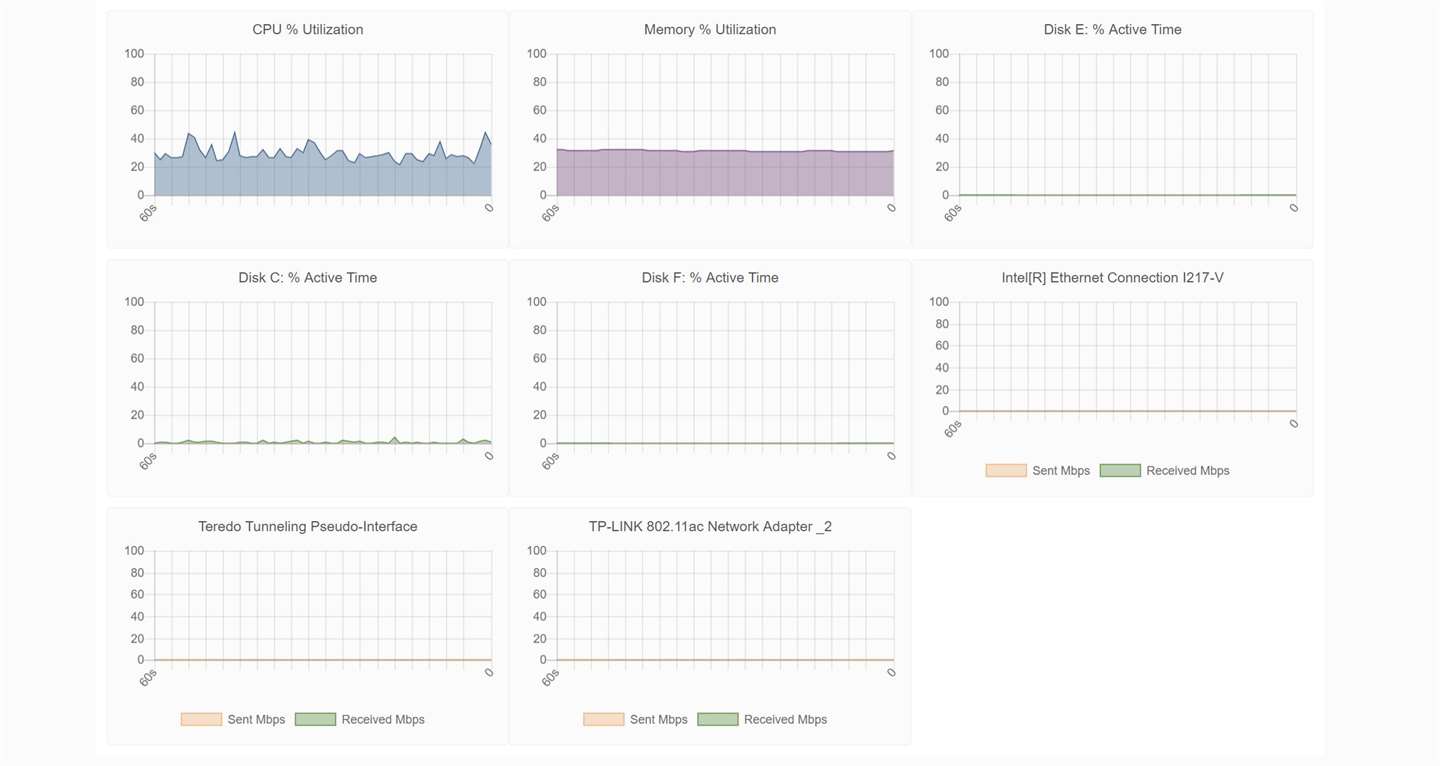Toggle Sent Mbps legend in Intel Ethernet chart

[1036, 470]
